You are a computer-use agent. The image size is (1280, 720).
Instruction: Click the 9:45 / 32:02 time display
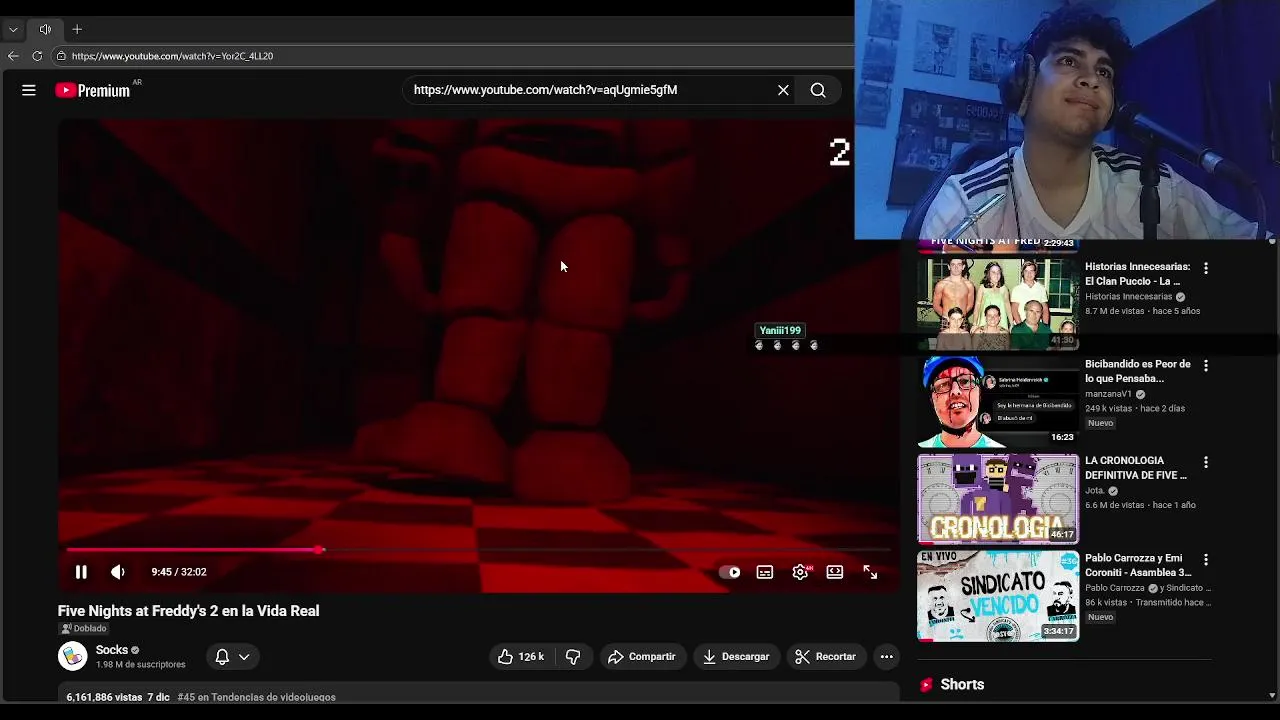tap(179, 572)
